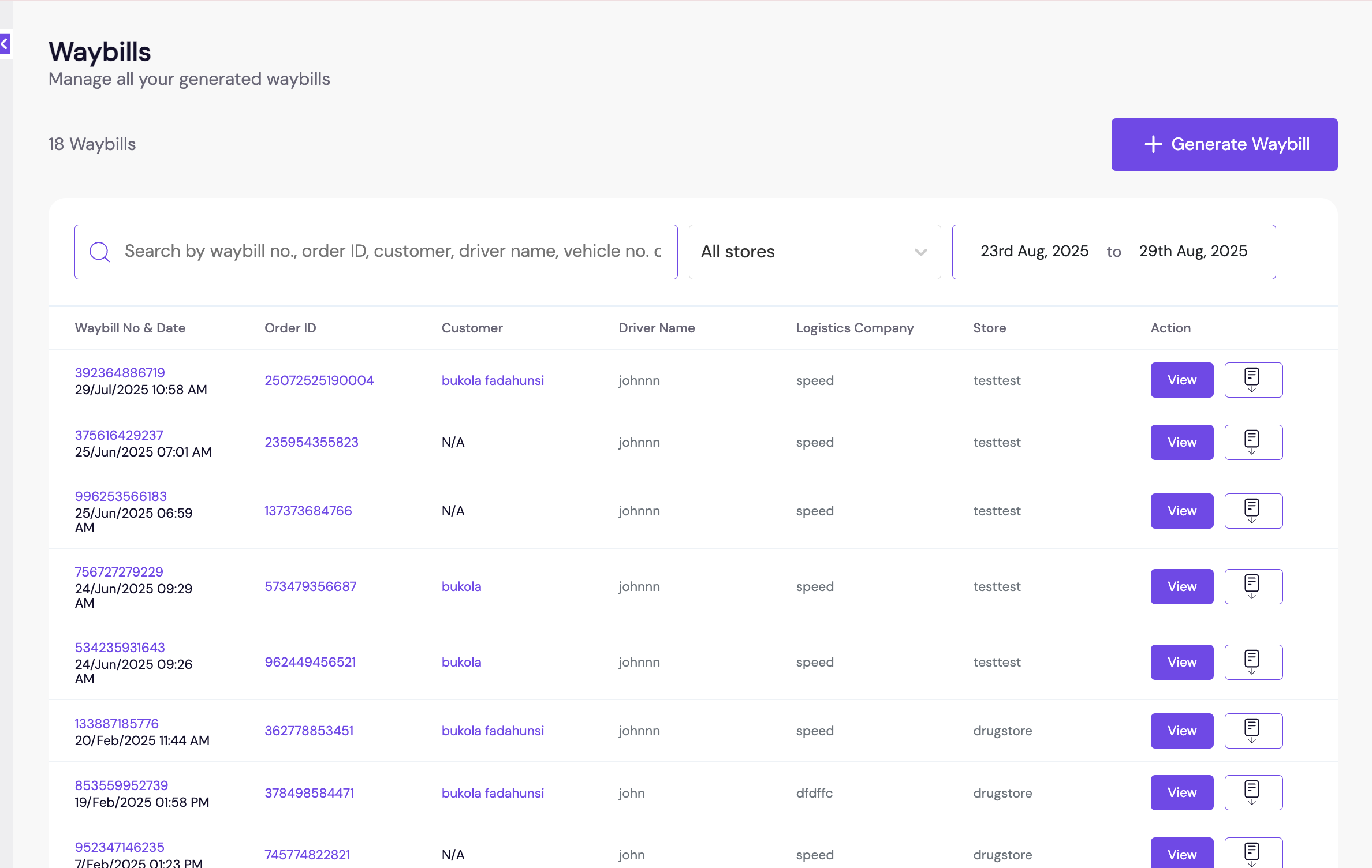Open the start date 23rd Aug, 2025

(1034, 252)
